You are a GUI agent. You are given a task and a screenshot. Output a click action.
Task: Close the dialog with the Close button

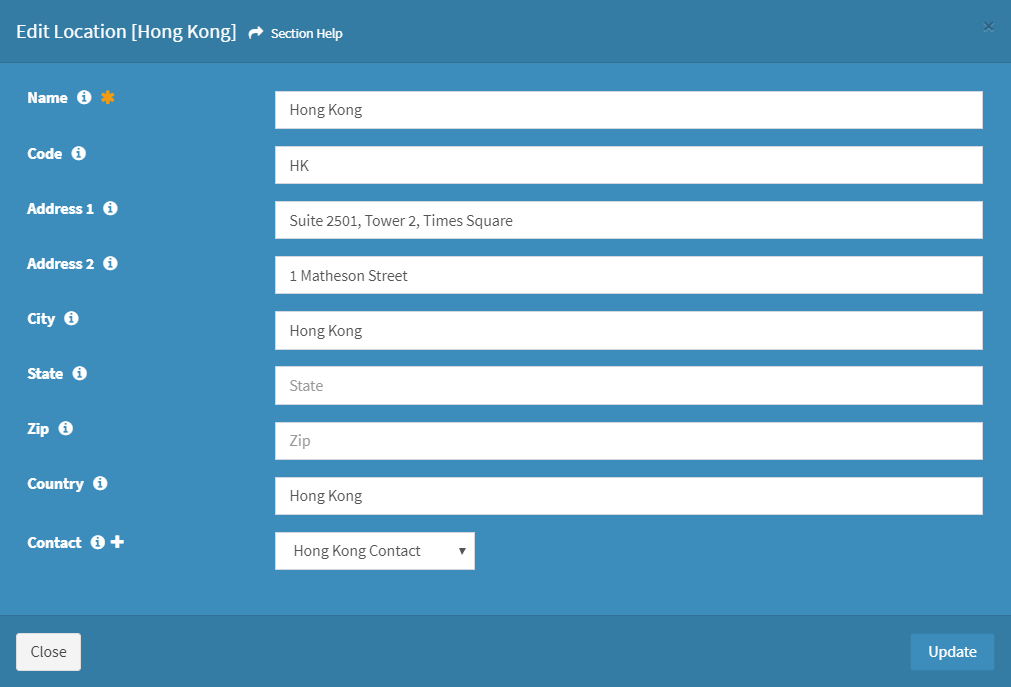coord(48,651)
